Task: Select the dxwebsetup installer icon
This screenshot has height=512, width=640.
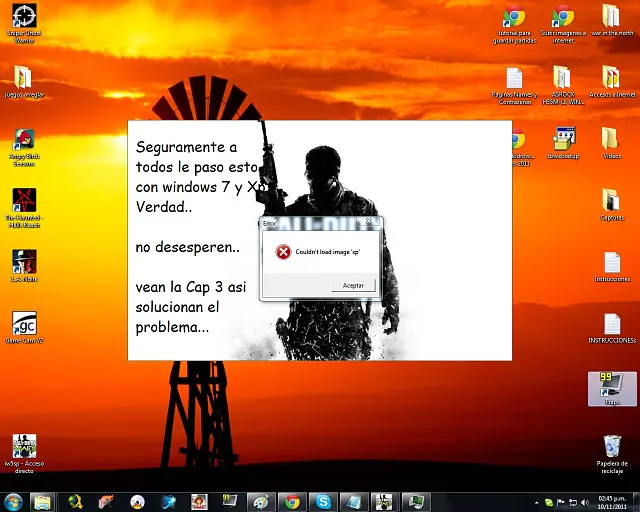Action: point(563,143)
